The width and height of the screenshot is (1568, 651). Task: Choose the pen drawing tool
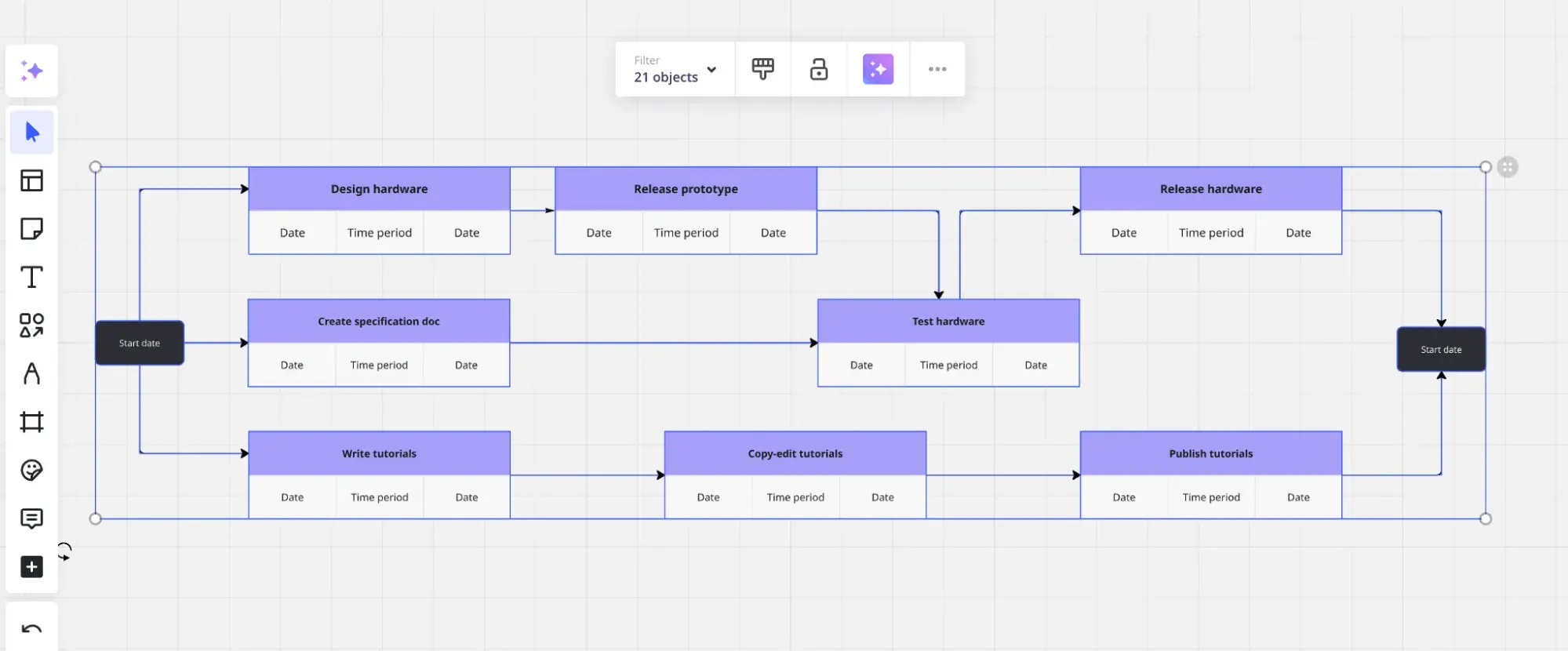[x=31, y=374]
